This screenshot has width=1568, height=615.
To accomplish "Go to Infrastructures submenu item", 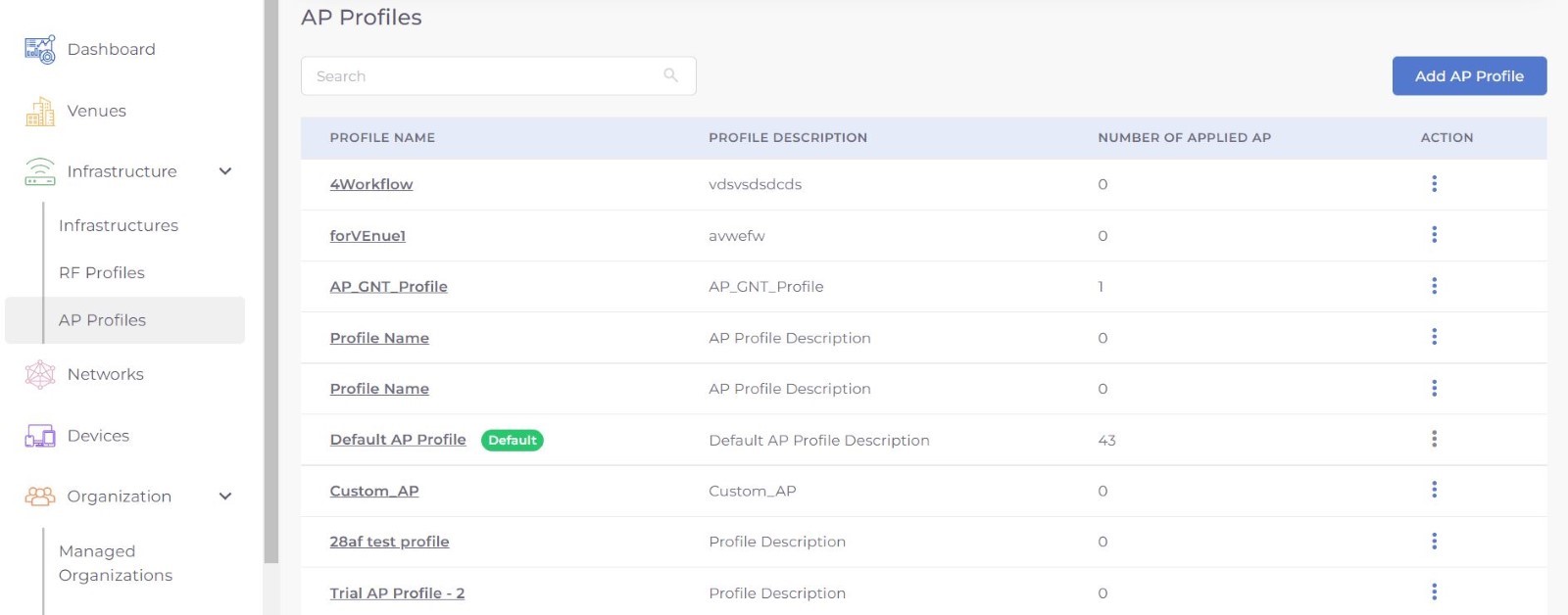I will click(x=119, y=226).
